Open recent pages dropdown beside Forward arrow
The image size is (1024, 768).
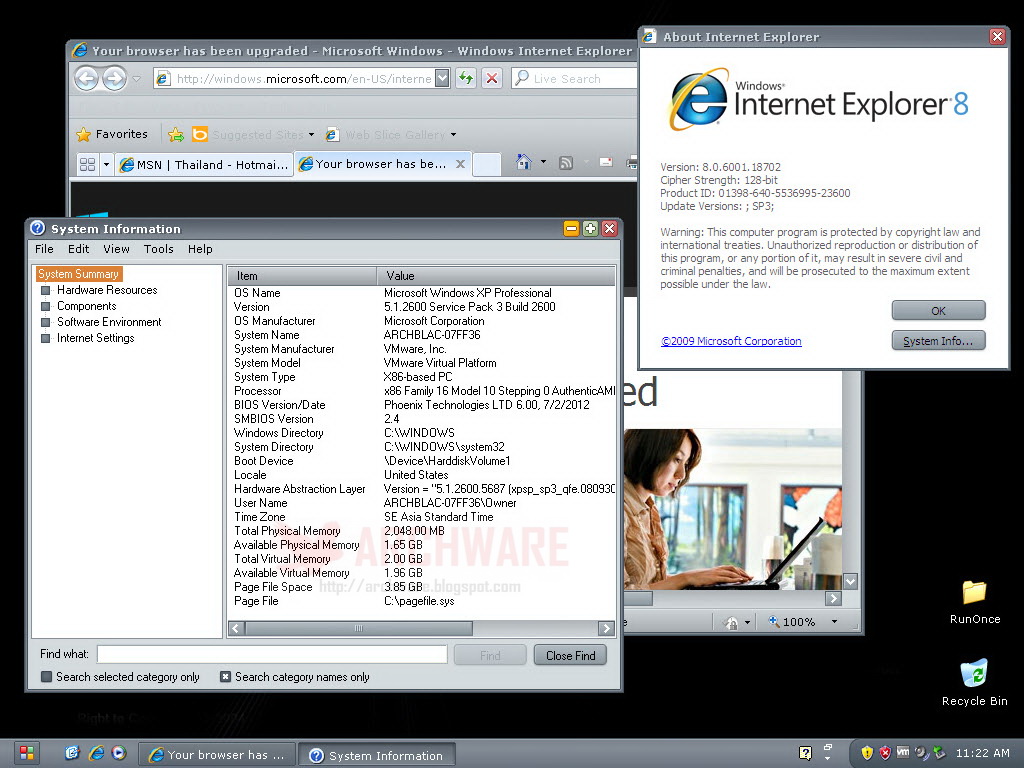pyautogui.click(x=136, y=79)
